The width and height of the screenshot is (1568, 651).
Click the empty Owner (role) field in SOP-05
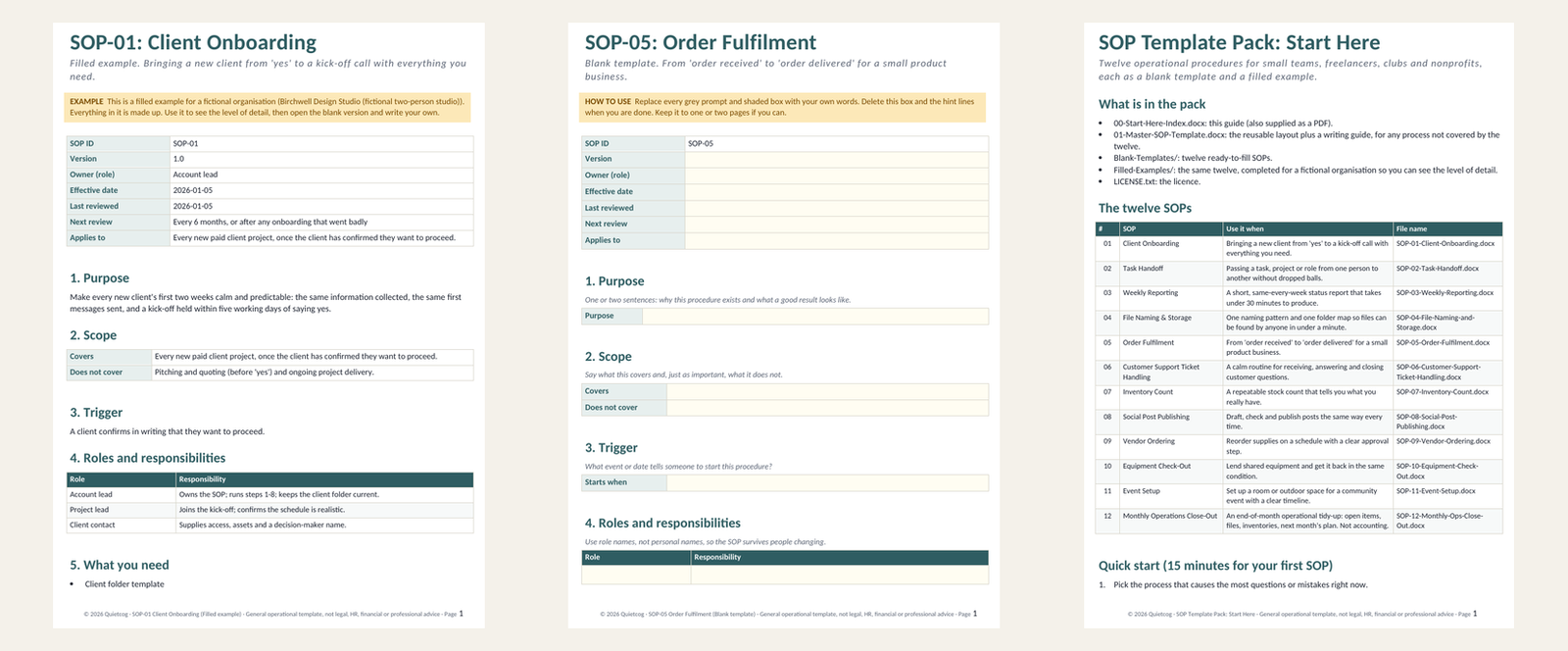pos(837,175)
